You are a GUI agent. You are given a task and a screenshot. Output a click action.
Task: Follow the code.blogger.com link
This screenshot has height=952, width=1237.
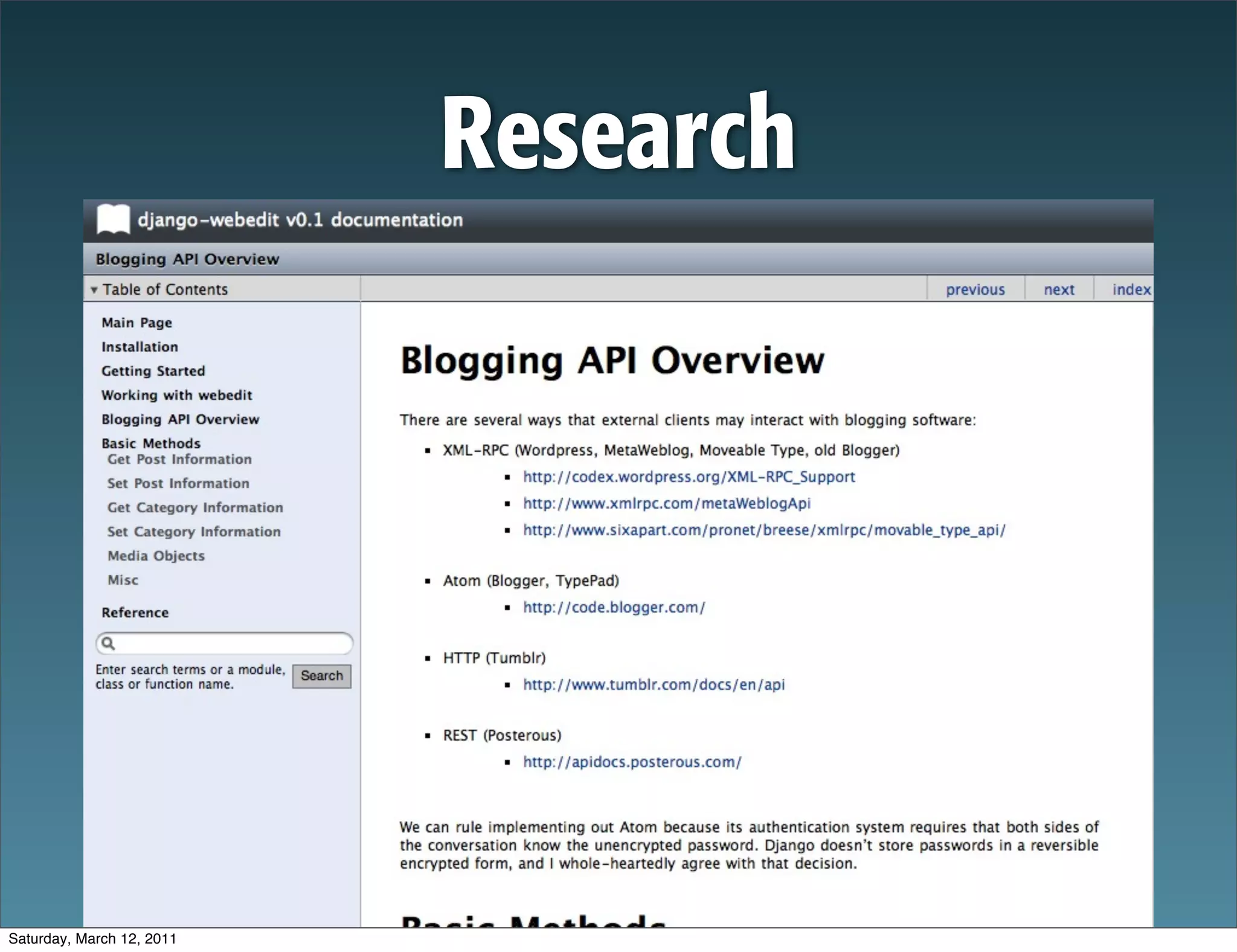(614, 607)
